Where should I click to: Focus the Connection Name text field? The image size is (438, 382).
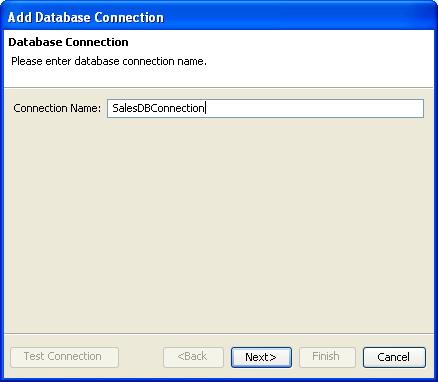[x=265, y=108]
